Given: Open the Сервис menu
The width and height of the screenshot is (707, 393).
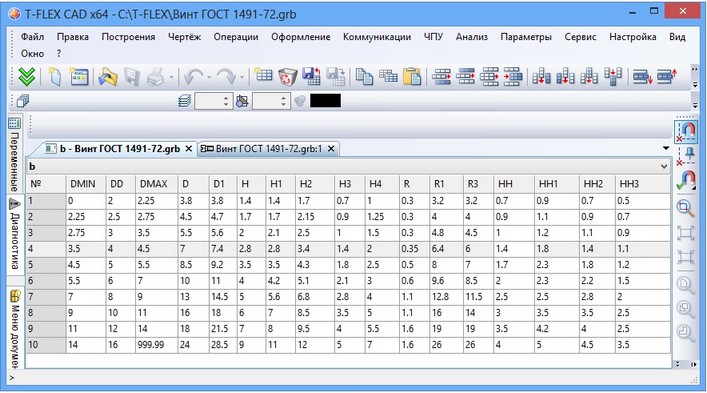Looking at the screenshot, I should (x=580, y=37).
